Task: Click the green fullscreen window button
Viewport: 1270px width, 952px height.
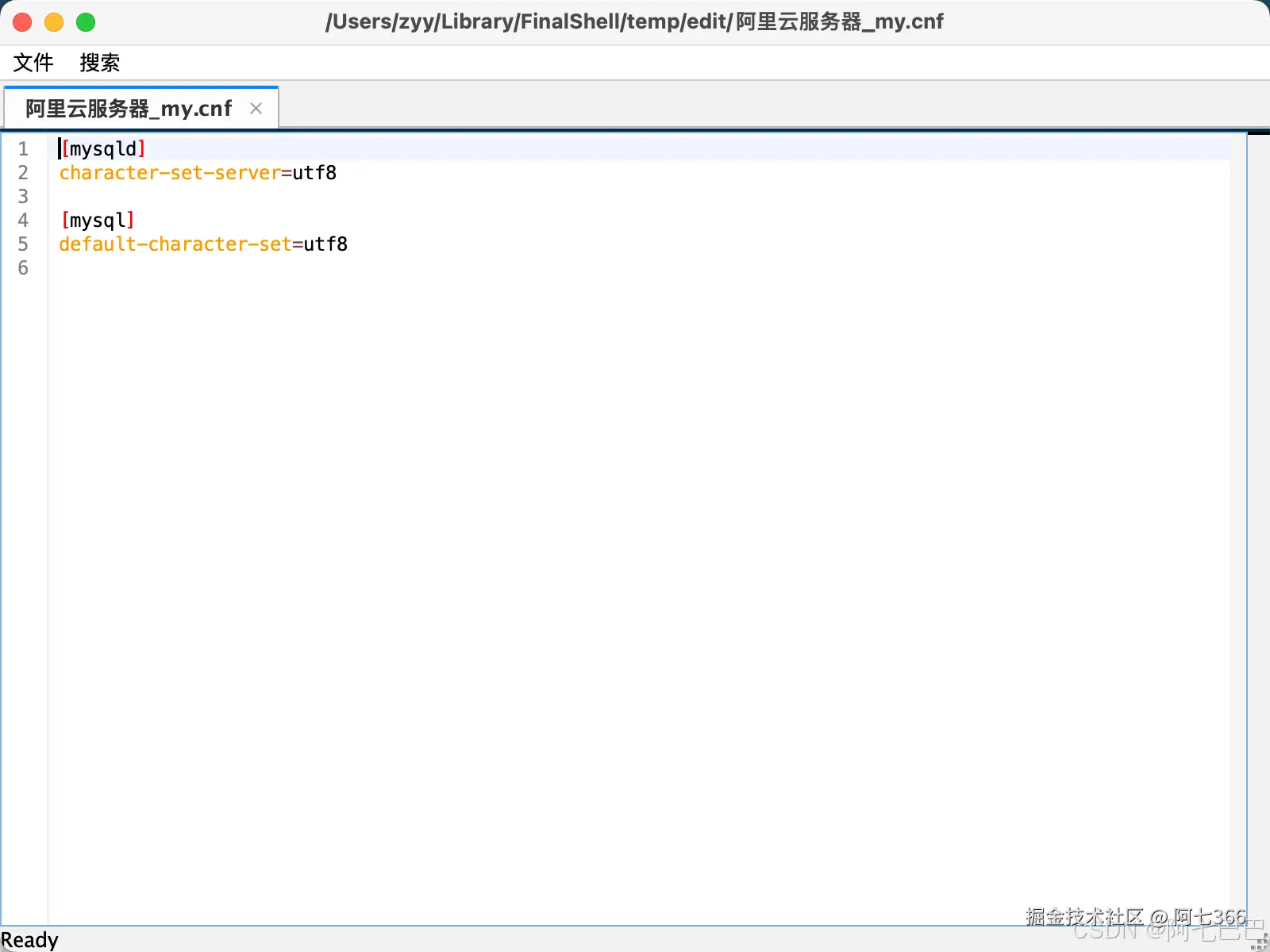Action: (x=86, y=22)
